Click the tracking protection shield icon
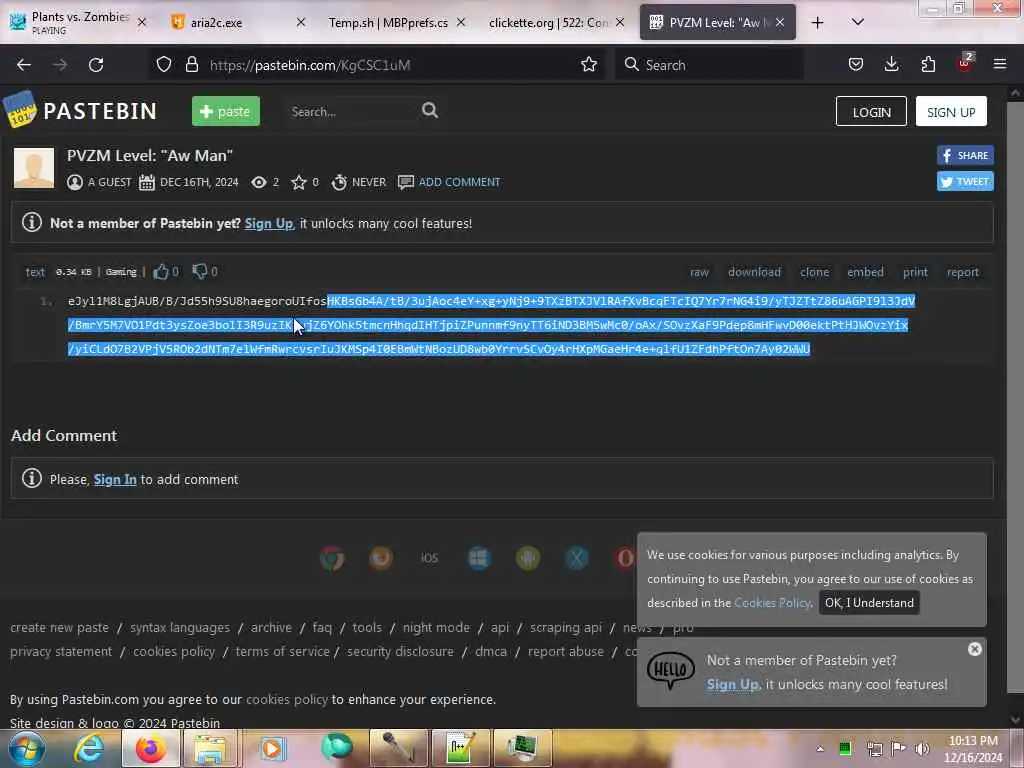 [164, 65]
